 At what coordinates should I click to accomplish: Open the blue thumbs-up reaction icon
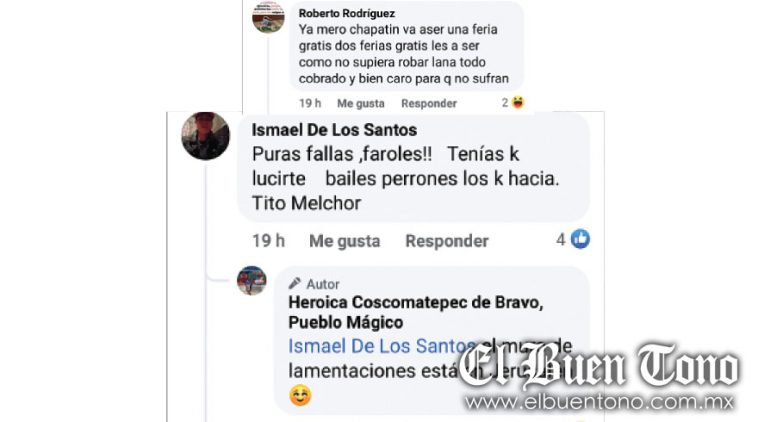coord(580,239)
